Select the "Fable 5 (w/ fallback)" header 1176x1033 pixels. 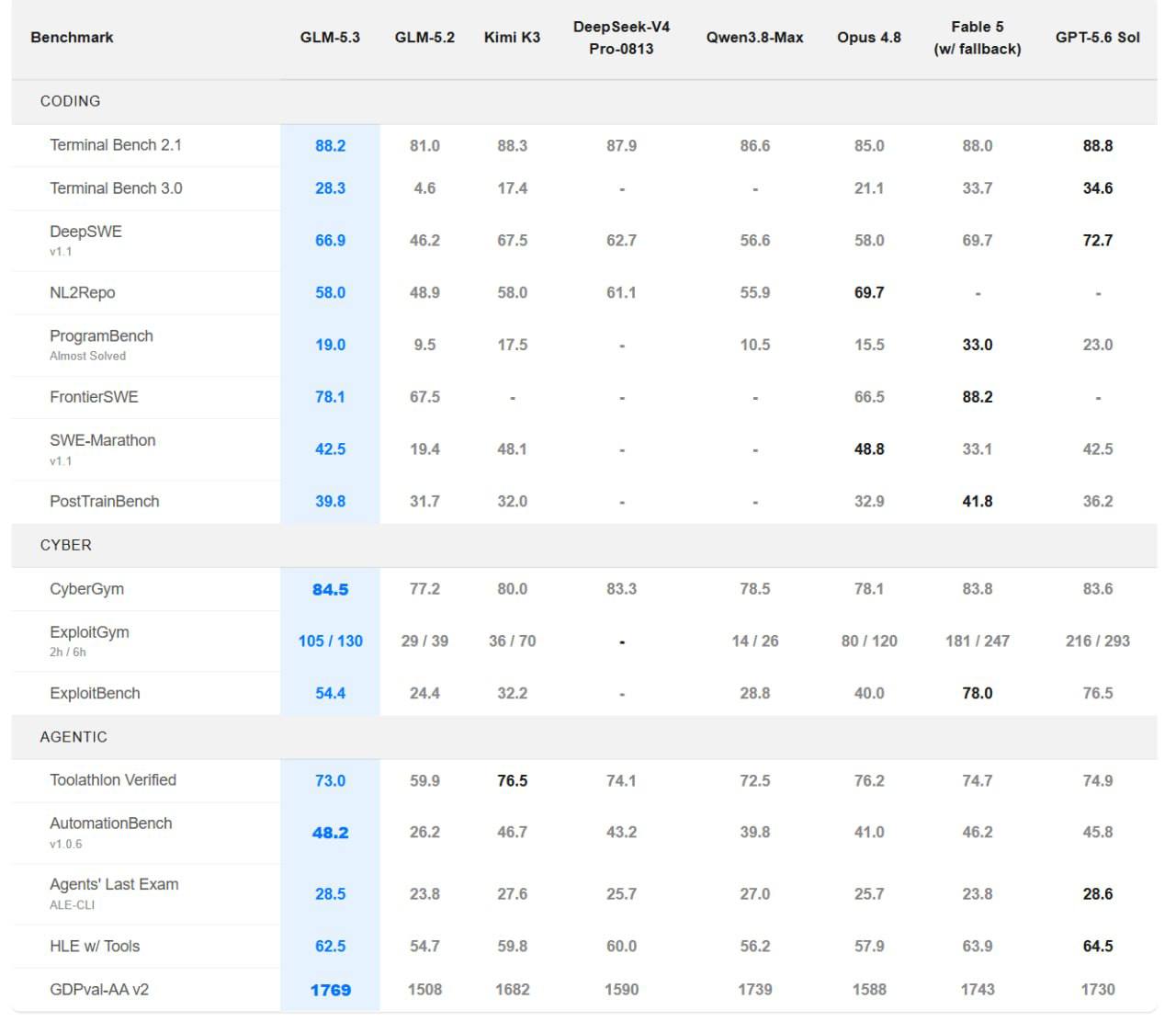(978, 38)
